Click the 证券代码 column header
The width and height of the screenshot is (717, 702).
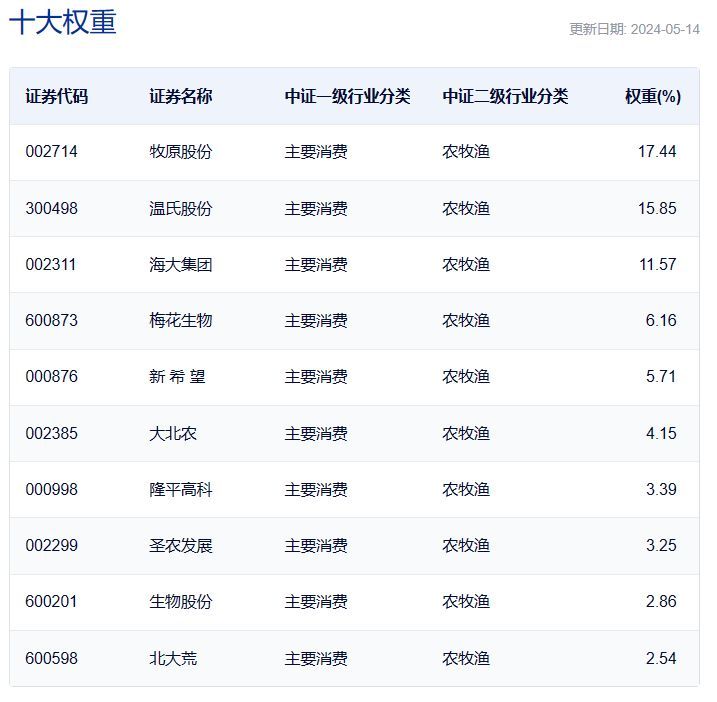click(x=57, y=96)
